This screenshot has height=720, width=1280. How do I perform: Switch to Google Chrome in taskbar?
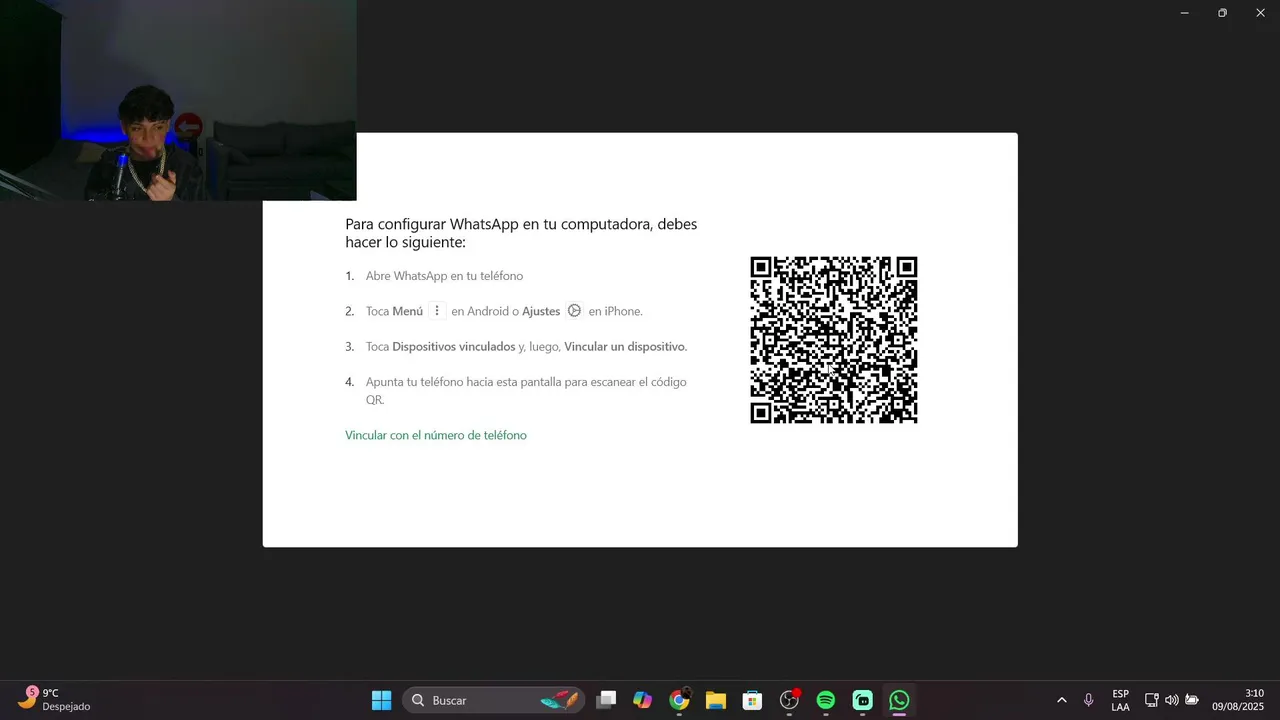(x=679, y=700)
